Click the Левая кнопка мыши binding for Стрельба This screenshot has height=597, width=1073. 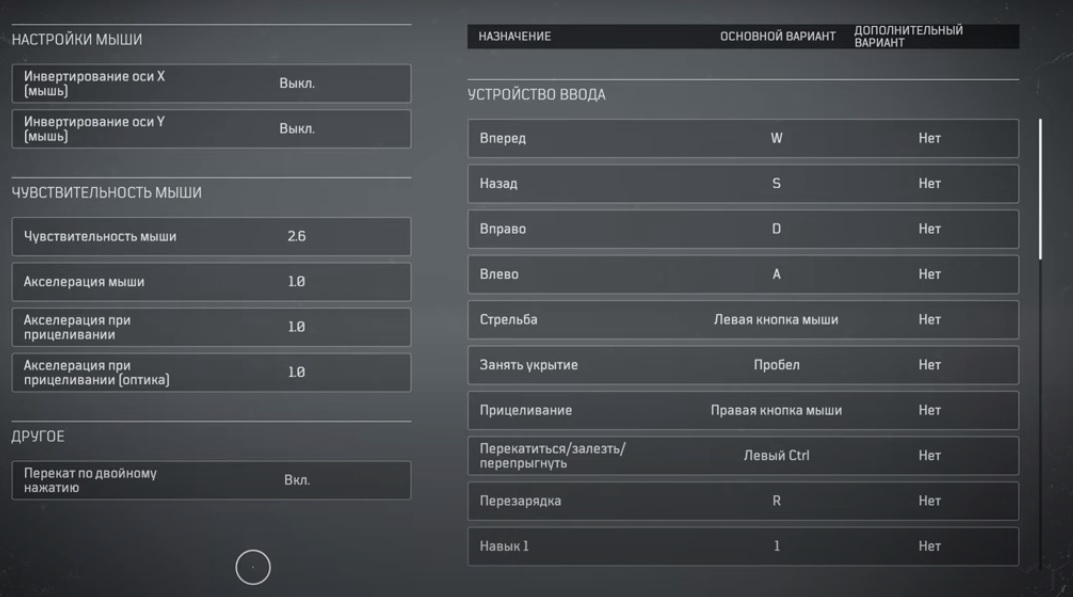coord(776,320)
